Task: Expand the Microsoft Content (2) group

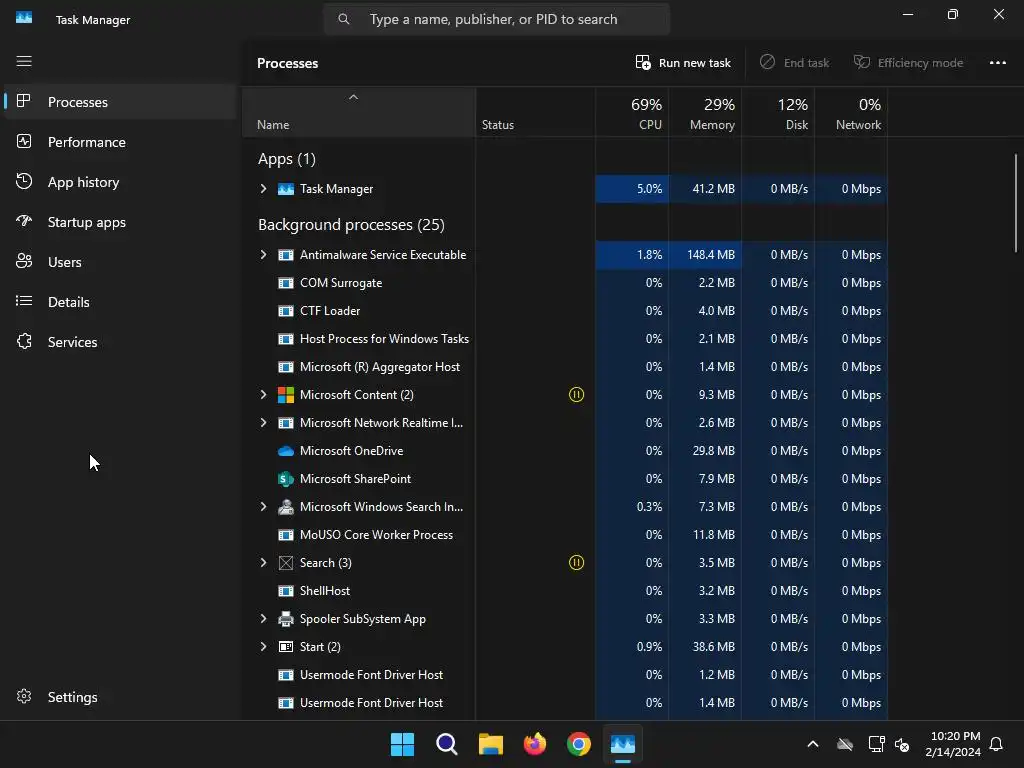Action: click(263, 394)
